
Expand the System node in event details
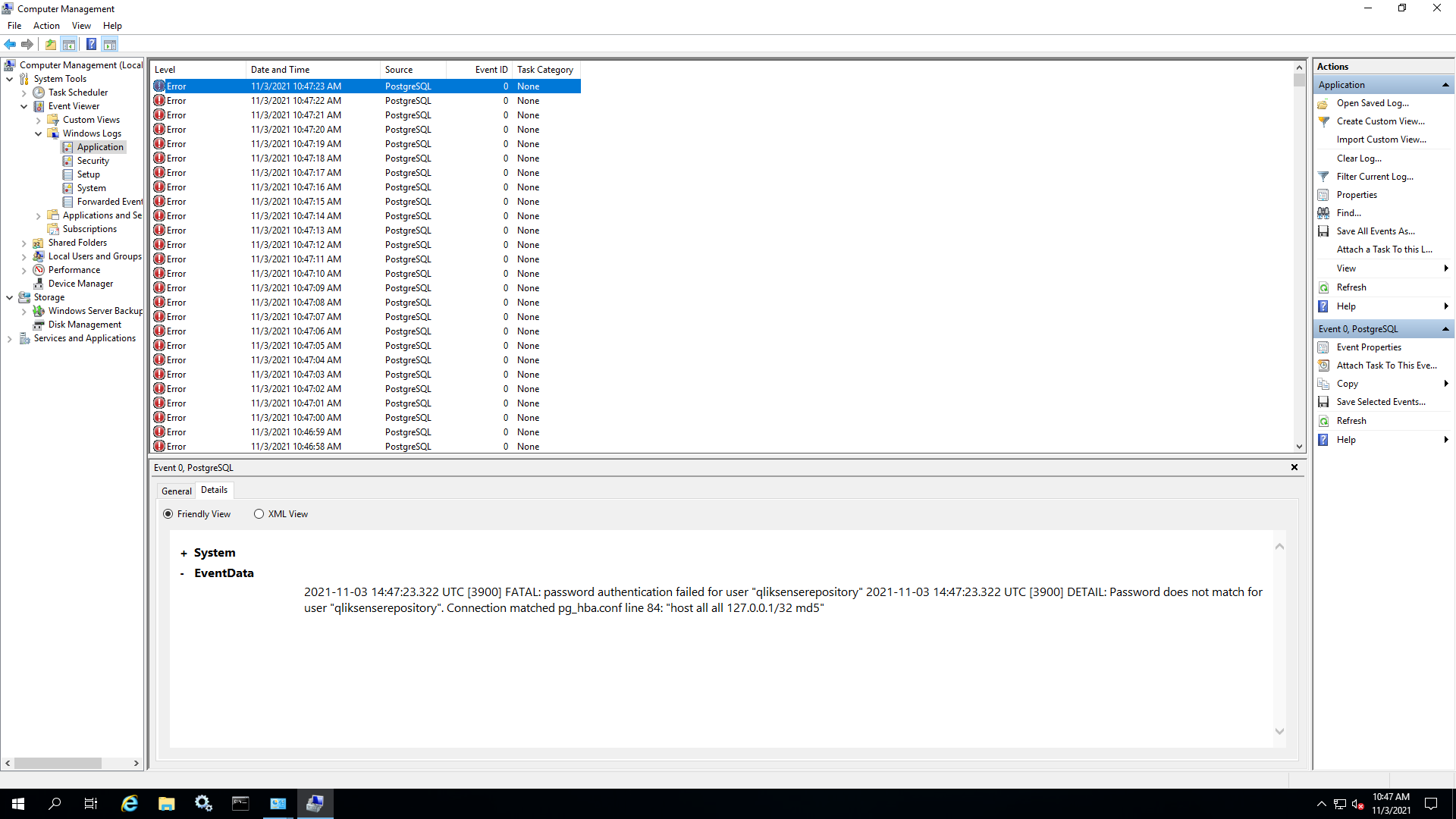(x=184, y=554)
